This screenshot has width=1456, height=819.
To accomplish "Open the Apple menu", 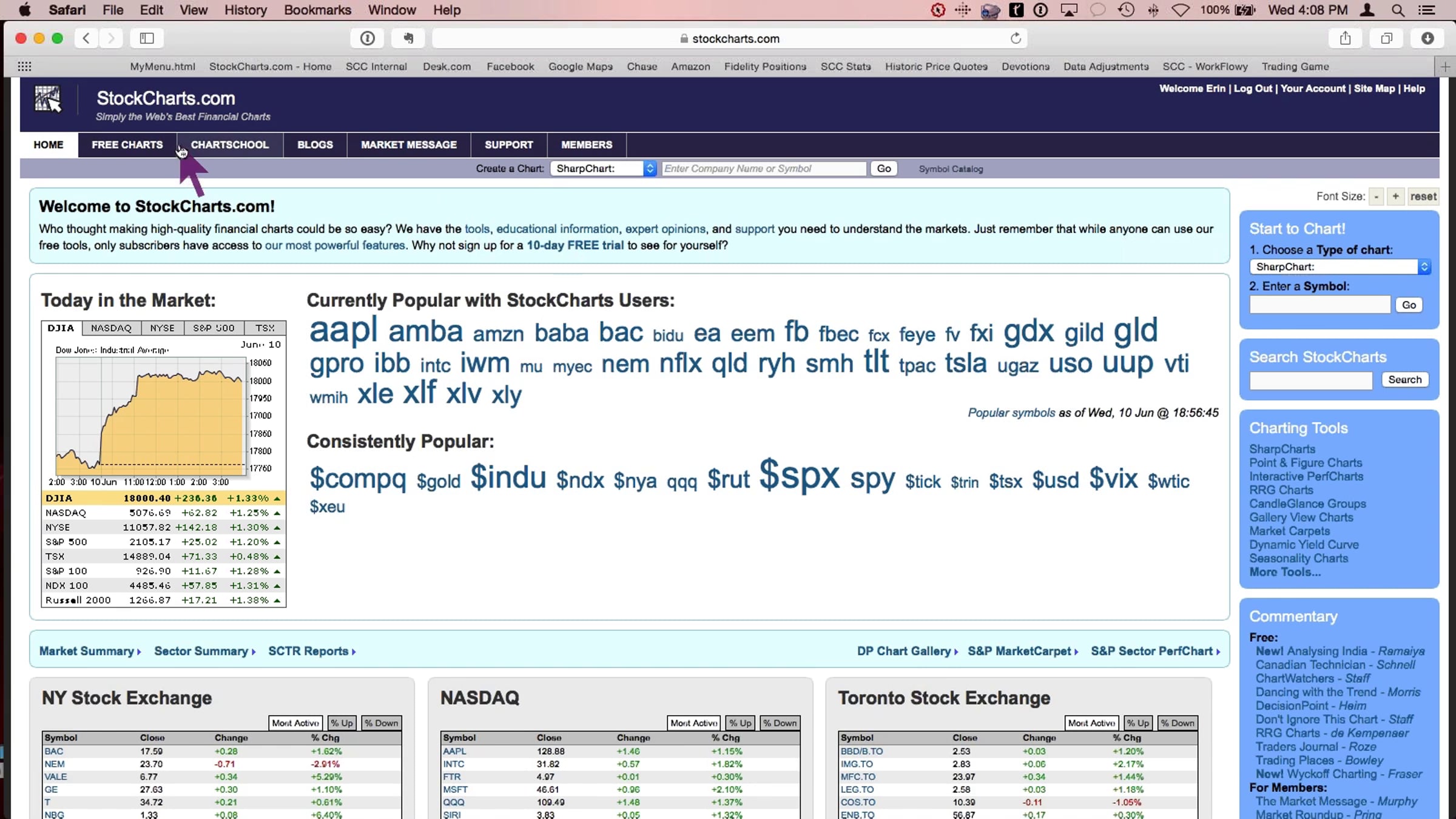I will (25, 10).
